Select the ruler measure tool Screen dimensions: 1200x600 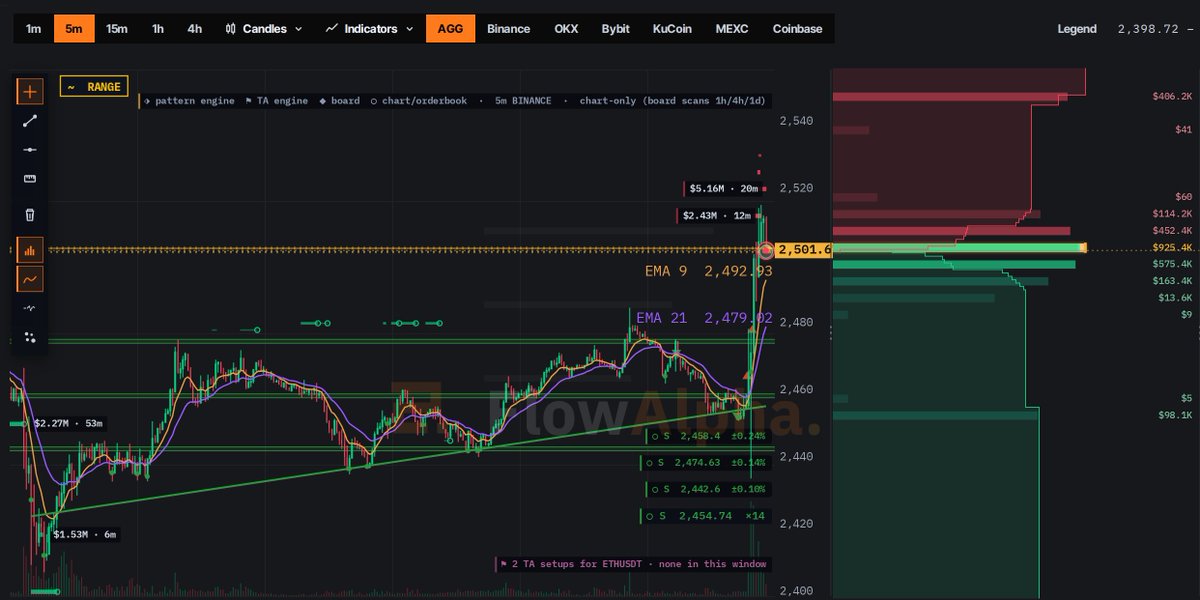coord(30,179)
